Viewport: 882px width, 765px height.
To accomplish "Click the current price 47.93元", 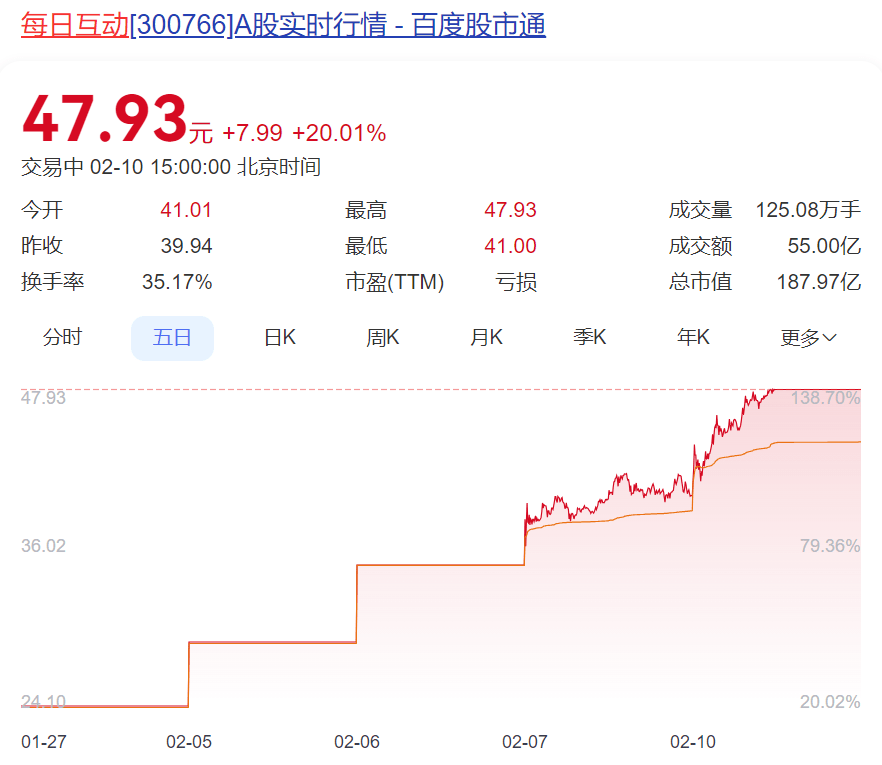I will (x=117, y=119).
